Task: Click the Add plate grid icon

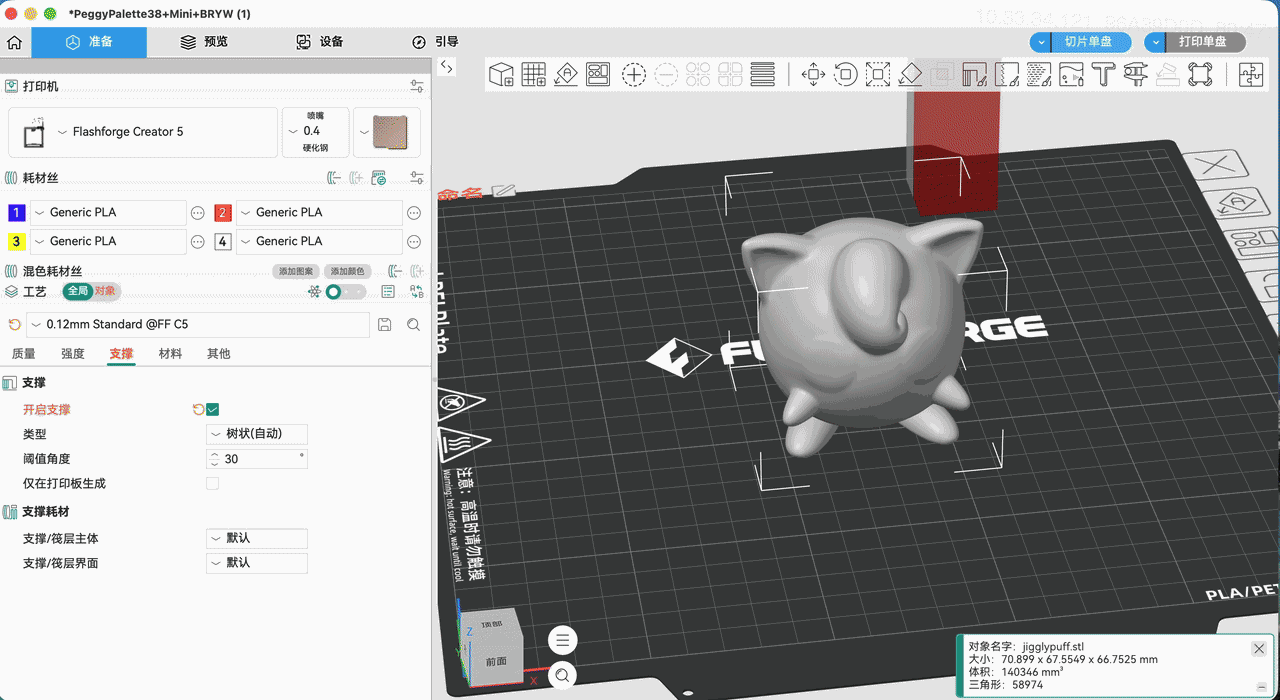Action: [x=534, y=74]
